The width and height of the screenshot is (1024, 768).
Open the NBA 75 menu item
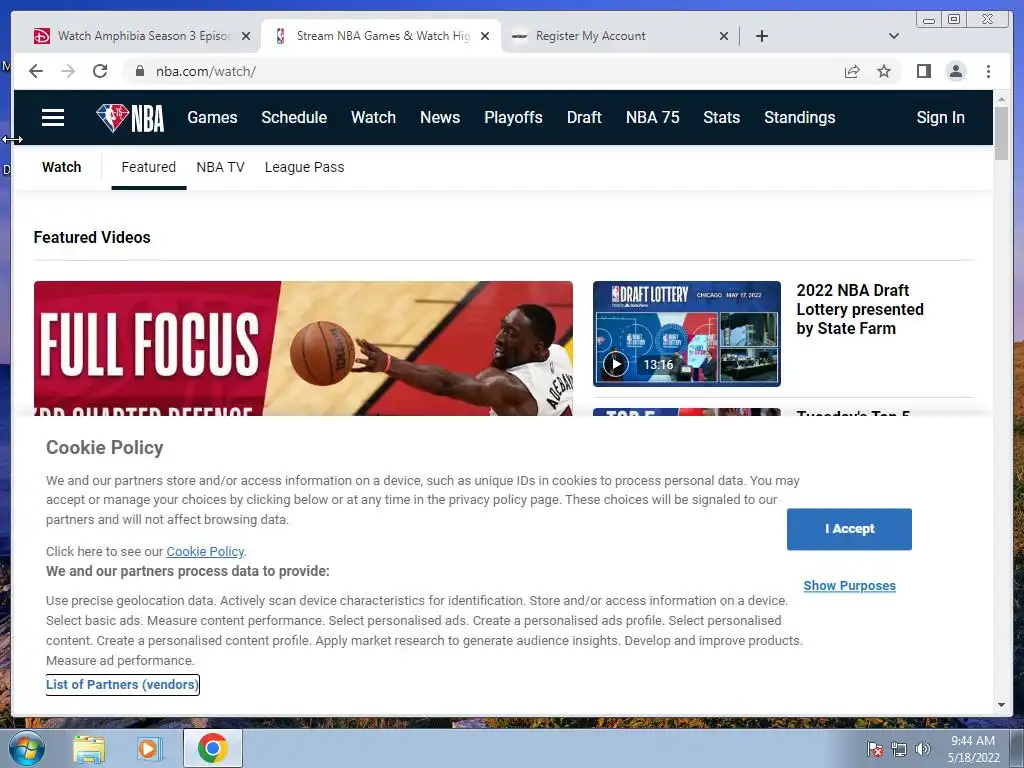click(x=652, y=118)
